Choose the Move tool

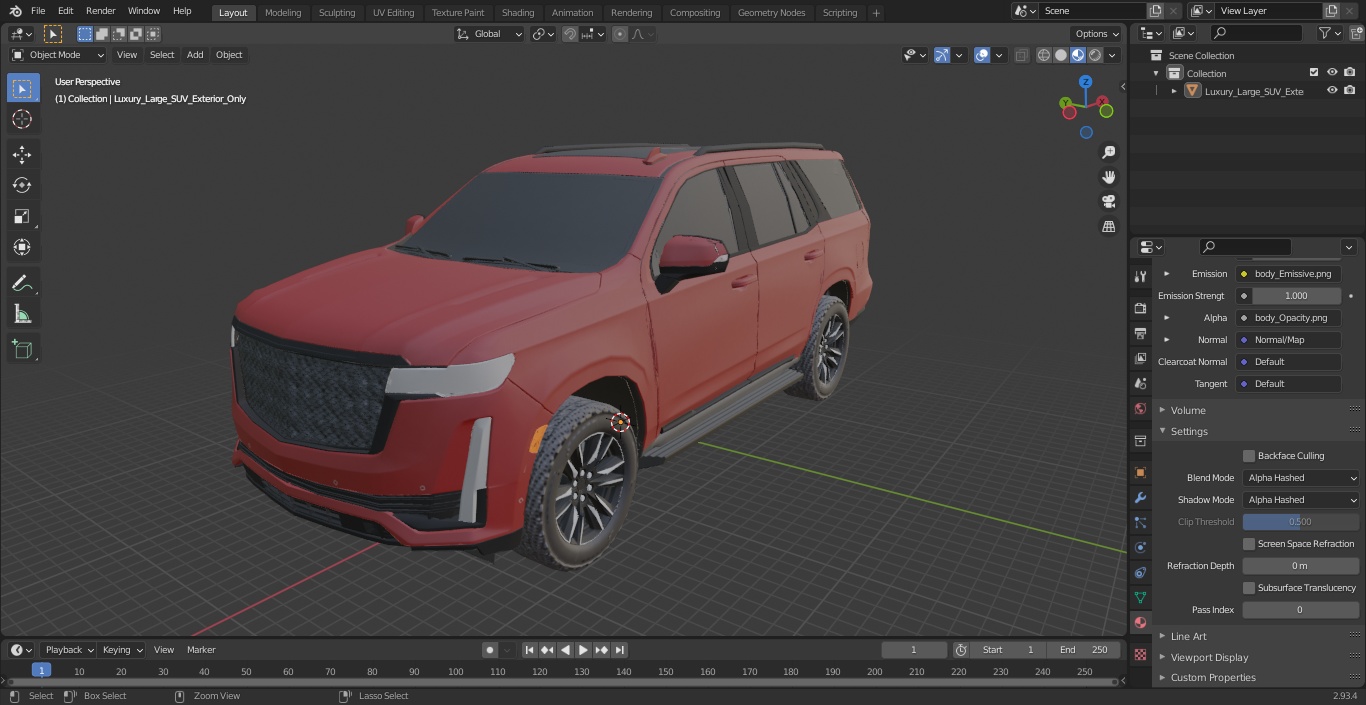pyautogui.click(x=22, y=154)
